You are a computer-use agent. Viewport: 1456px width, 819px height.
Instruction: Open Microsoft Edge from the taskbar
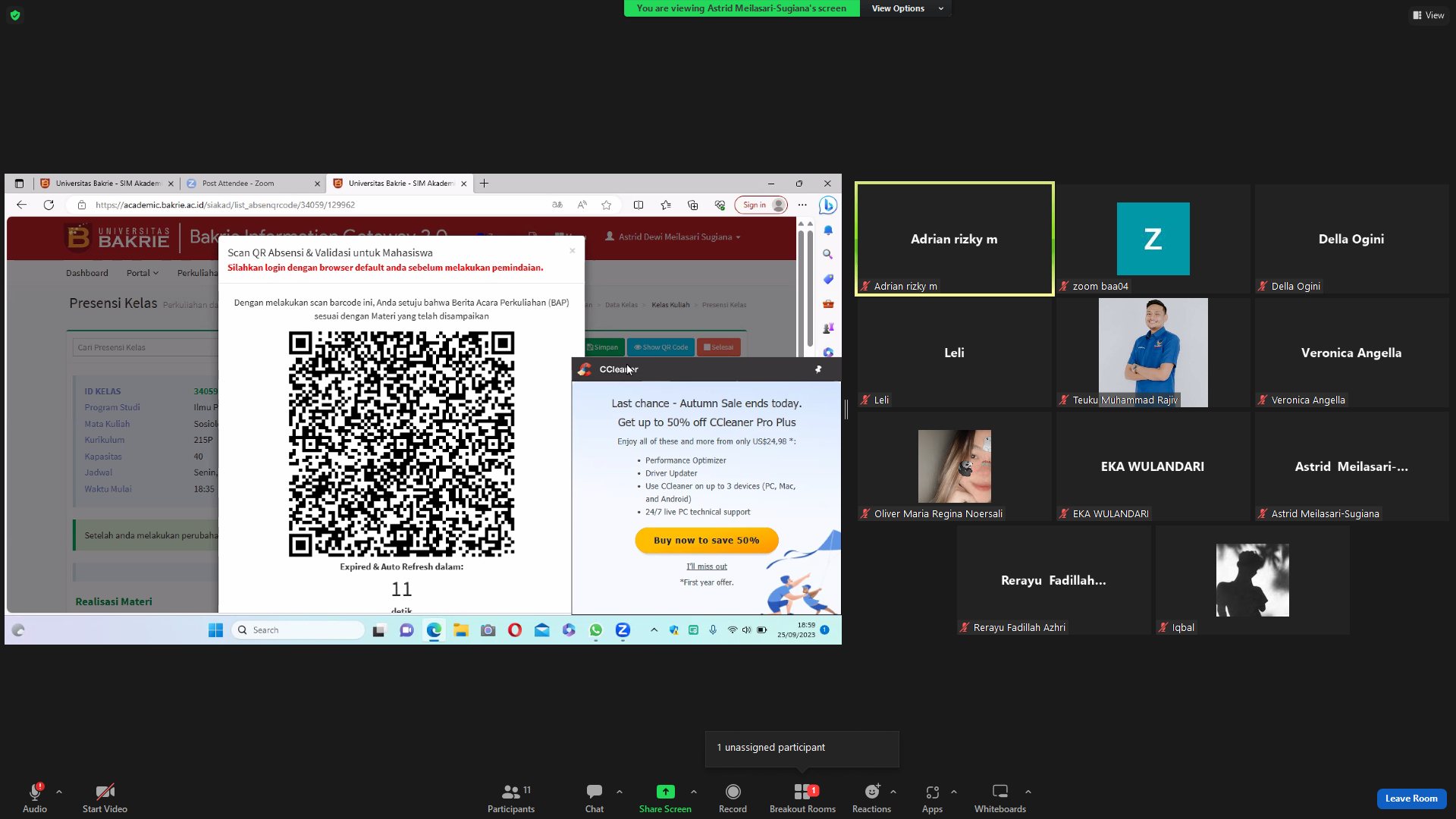coord(434,630)
